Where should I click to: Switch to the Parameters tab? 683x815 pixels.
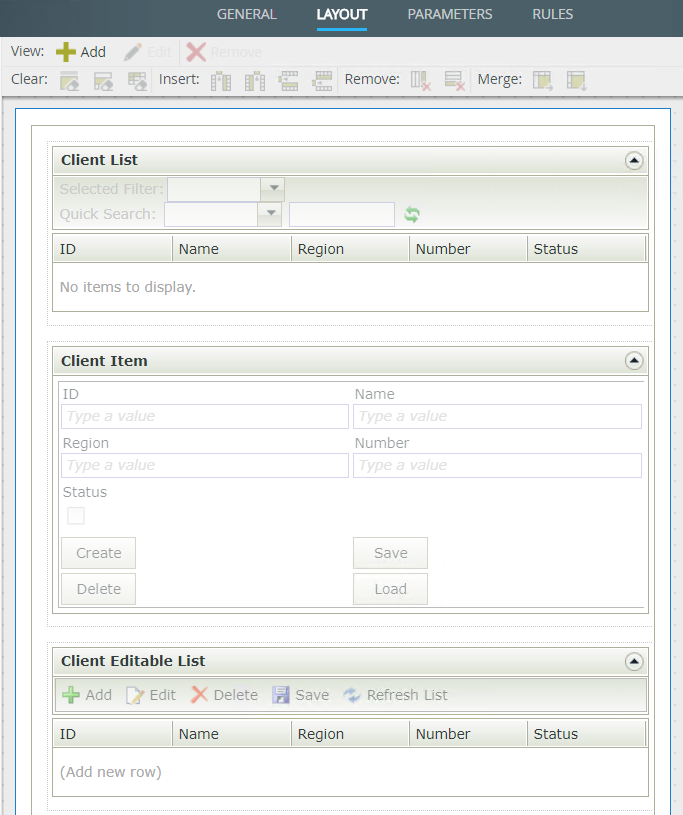coord(449,15)
